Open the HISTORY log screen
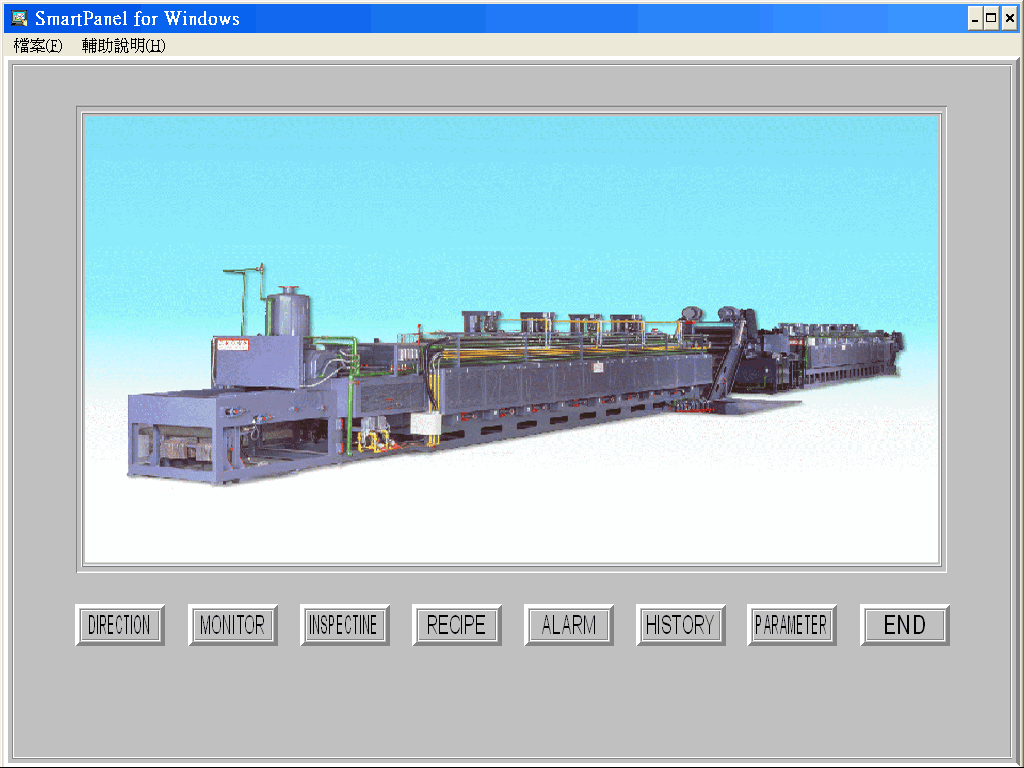Viewport: 1024px width, 768px height. [680, 625]
